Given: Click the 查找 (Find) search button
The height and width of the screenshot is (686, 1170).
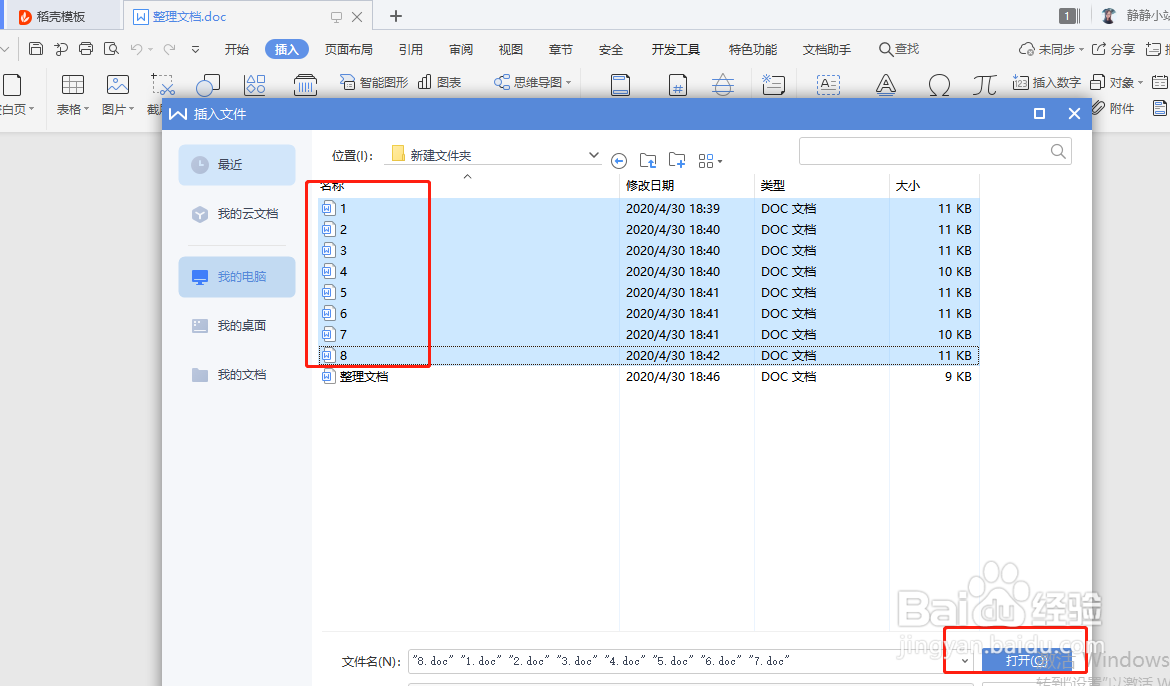Looking at the screenshot, I should 899,49.
